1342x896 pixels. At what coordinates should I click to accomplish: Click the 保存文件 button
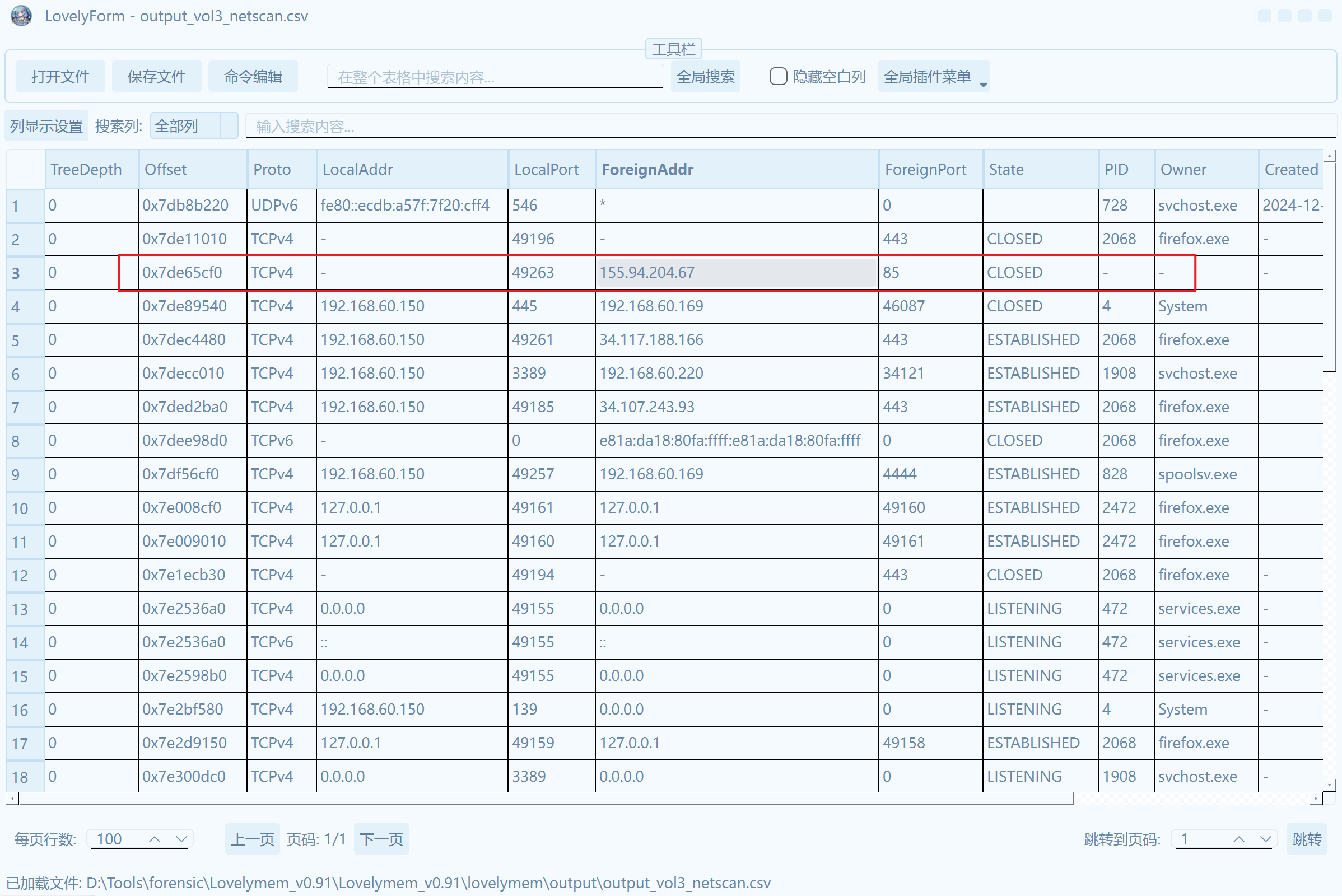coord(157,77)
